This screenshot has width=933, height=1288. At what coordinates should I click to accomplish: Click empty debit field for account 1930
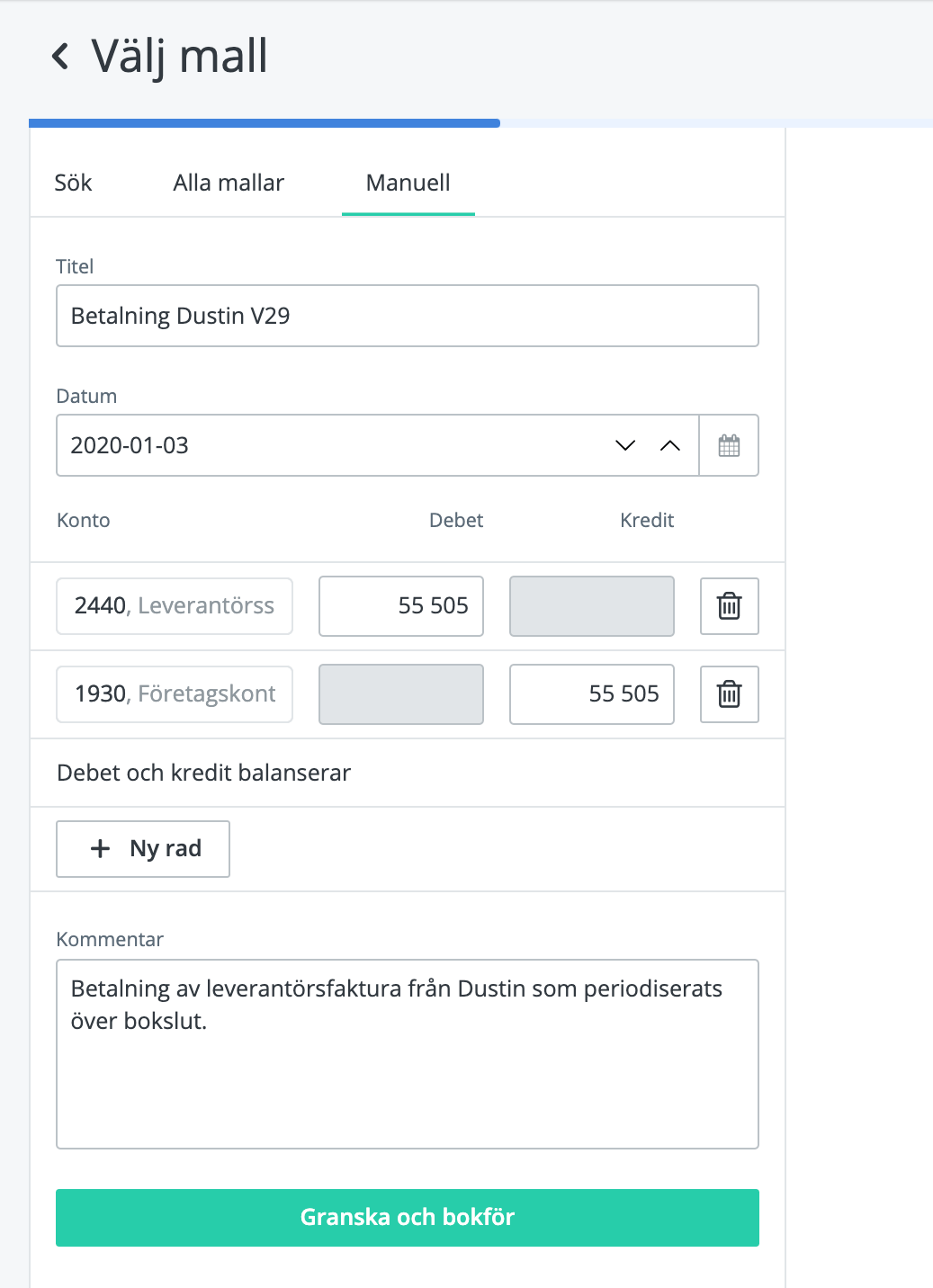pyautogui.click(x=401, y=694)
